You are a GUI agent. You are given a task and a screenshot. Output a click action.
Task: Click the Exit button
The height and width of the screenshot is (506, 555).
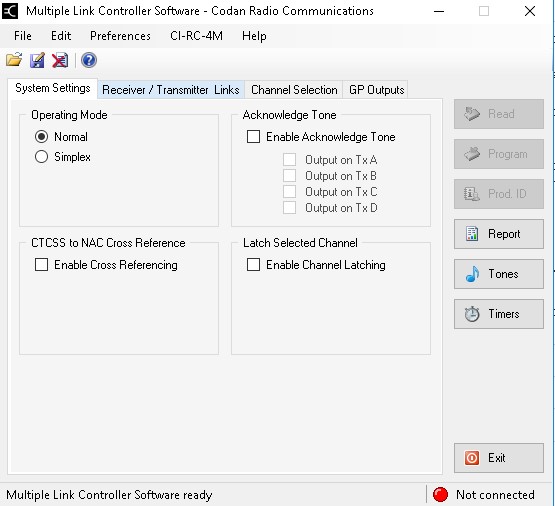click(499, 458)
